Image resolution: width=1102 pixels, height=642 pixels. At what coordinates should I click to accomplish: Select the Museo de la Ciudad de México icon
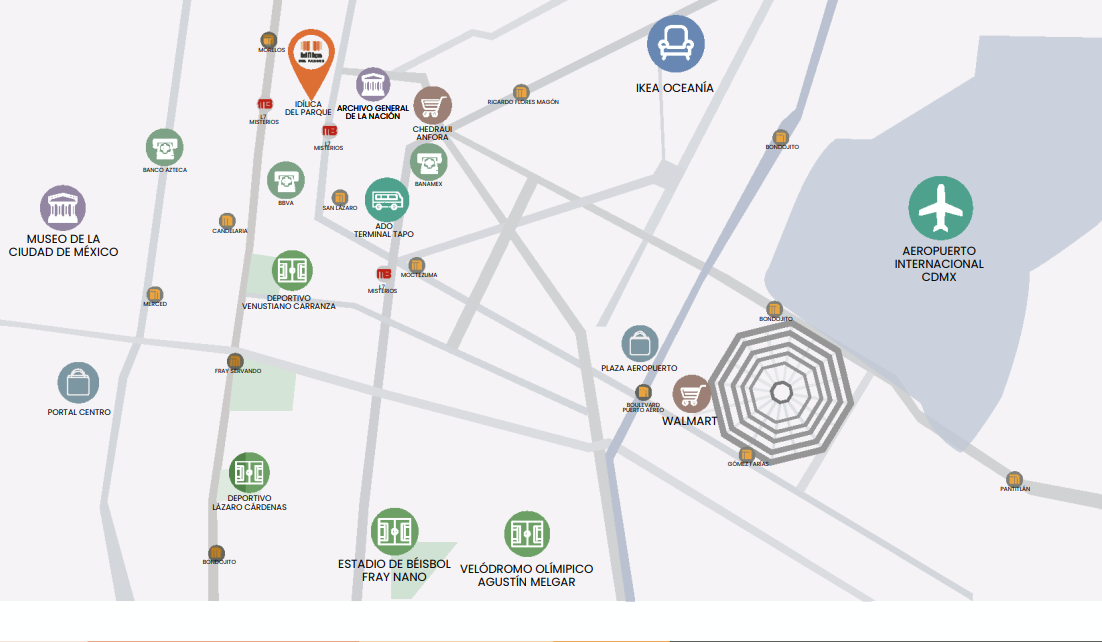tap(63, 208)
